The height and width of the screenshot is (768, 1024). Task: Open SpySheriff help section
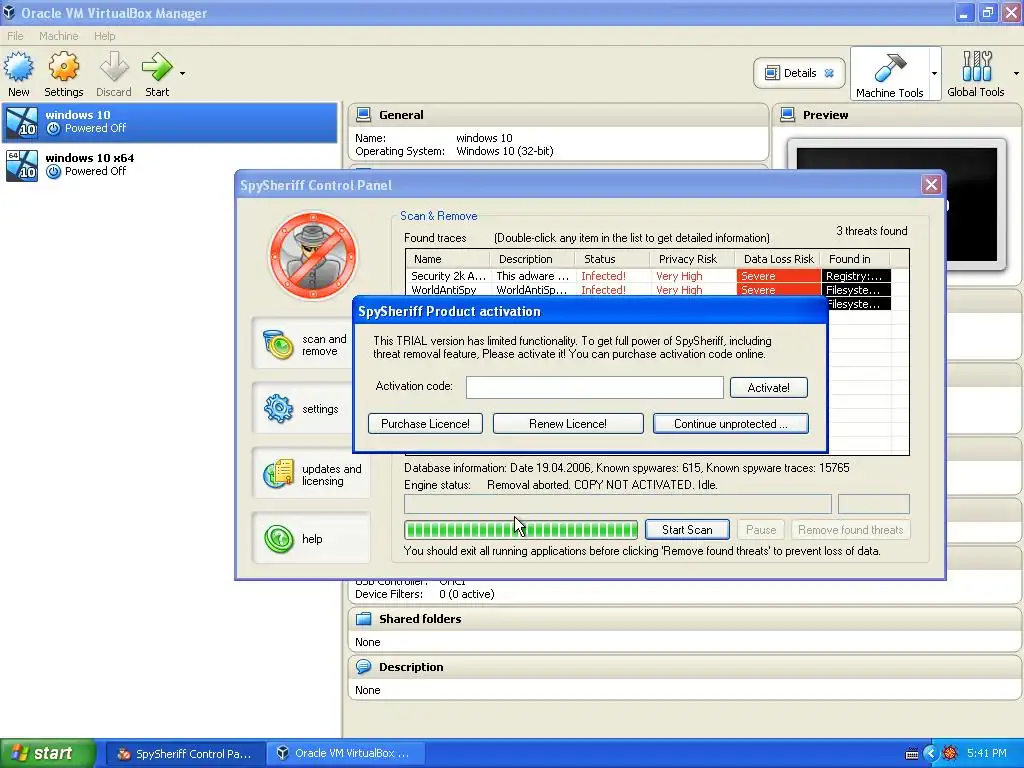(311, 539)
